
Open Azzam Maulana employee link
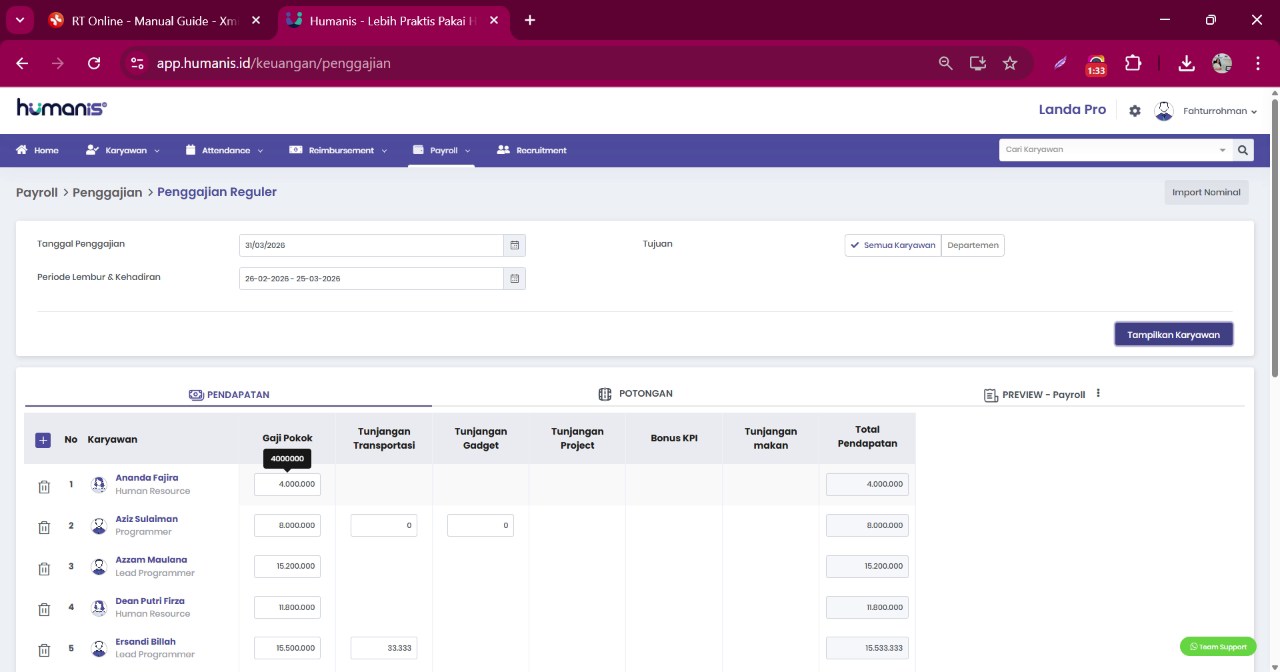pos(151,560)
